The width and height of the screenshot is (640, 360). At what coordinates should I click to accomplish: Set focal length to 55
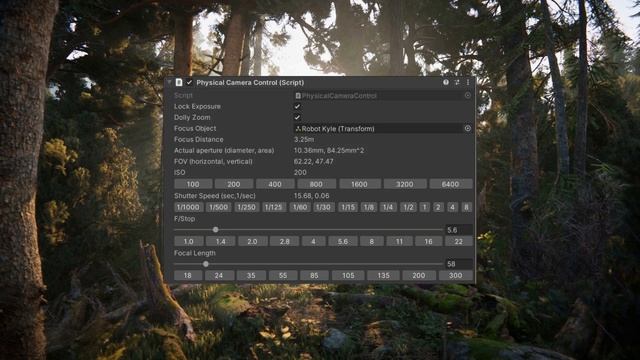[283, 276]
